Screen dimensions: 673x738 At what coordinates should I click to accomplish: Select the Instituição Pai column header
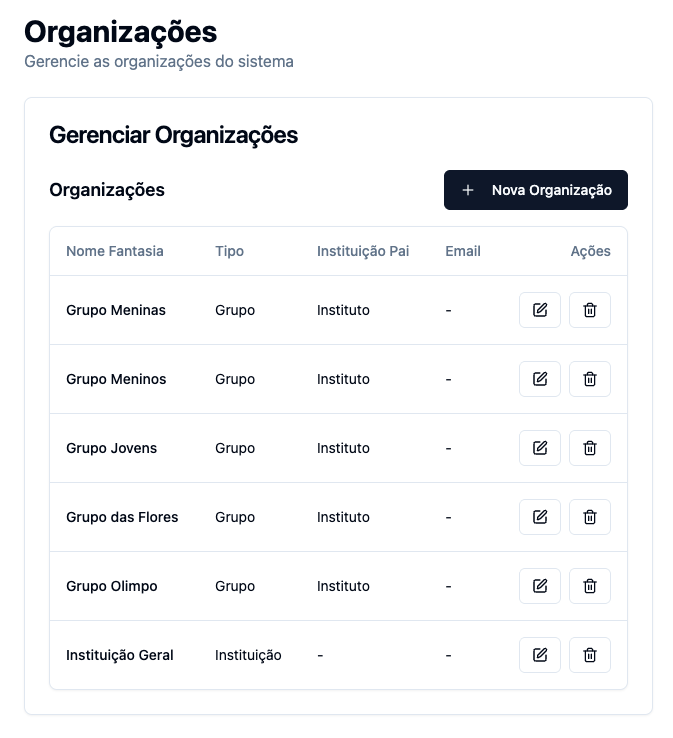[x=363, y=251]
